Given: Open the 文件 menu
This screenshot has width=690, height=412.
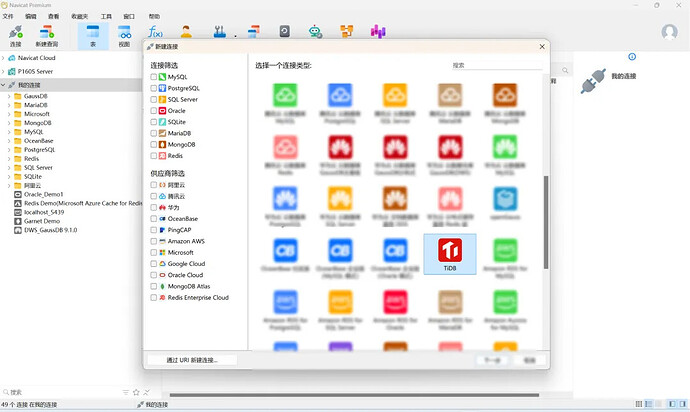Looking at the screenshot, I should pyautogui.click(x=8, y=16).
